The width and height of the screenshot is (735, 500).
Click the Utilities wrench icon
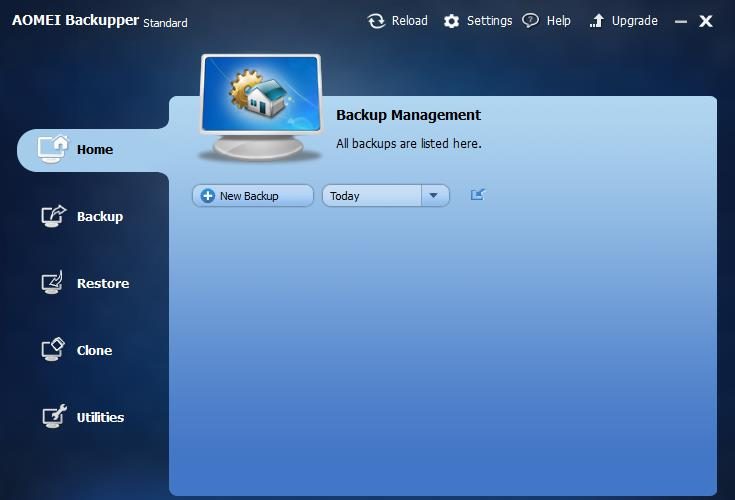click(53, 416)
